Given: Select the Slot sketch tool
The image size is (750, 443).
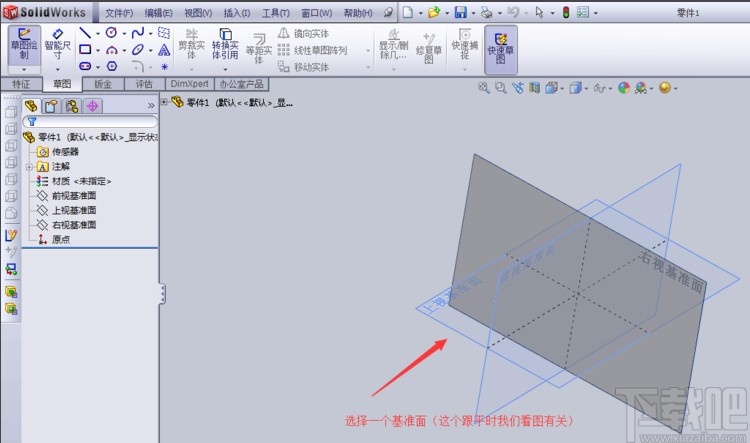Looking at the screenshot, I should click(x=85, y=66).
